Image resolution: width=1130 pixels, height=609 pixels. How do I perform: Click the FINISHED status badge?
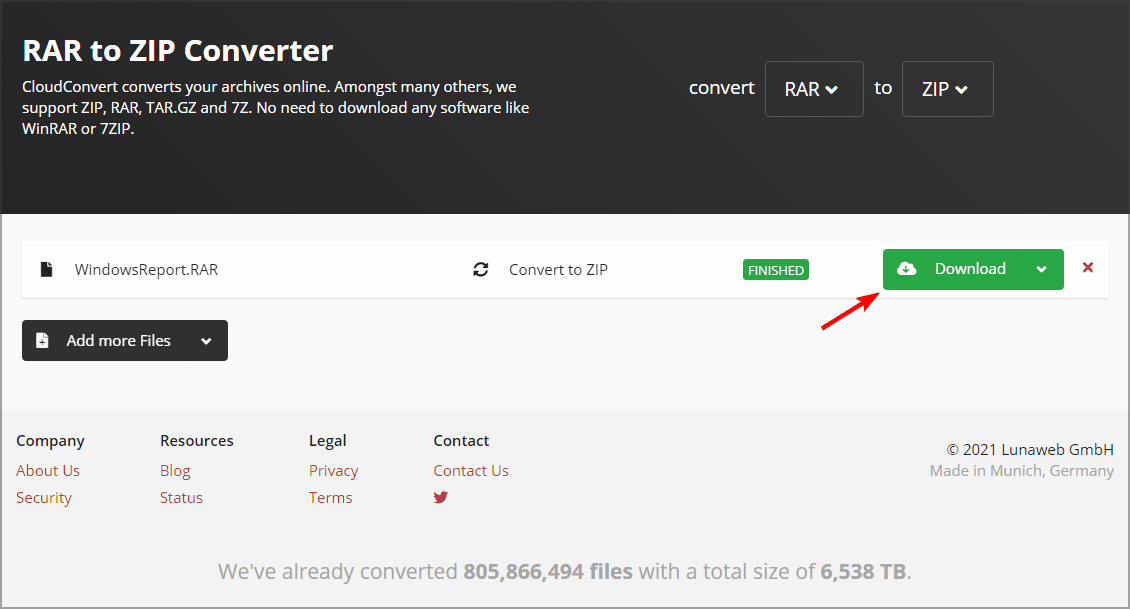(x=775, y=270)
